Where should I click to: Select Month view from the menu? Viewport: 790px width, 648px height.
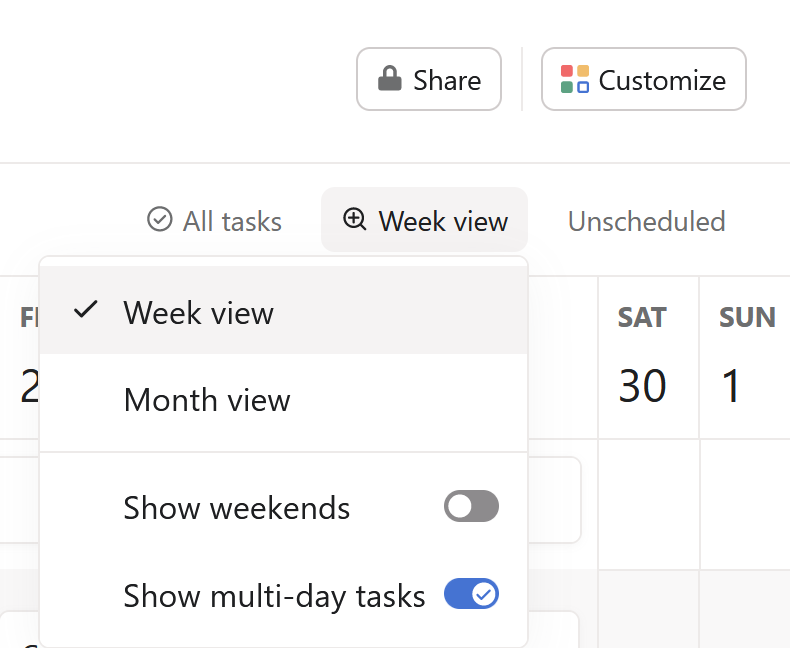coord(207,400)
